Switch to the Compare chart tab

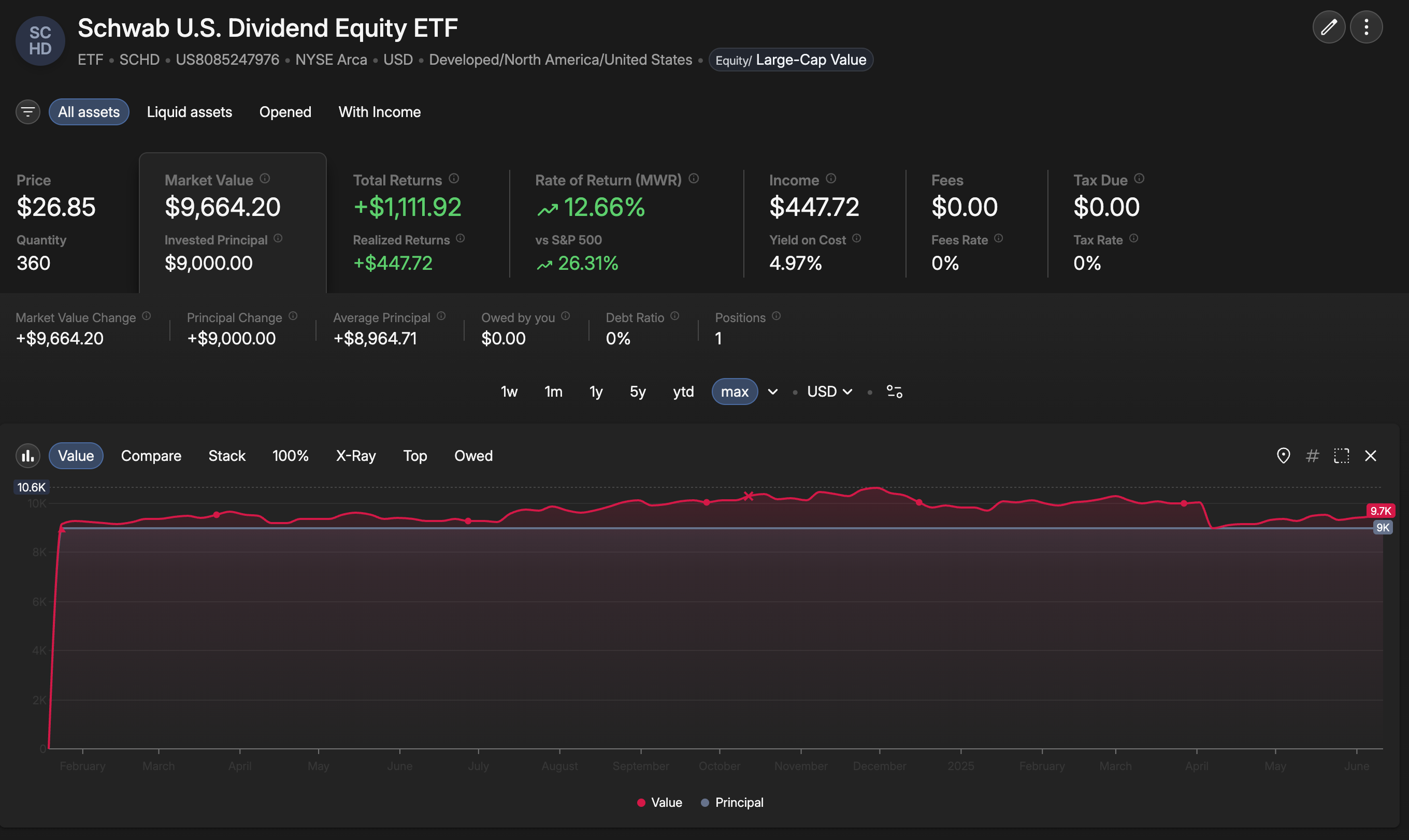(x=151, y=456)
